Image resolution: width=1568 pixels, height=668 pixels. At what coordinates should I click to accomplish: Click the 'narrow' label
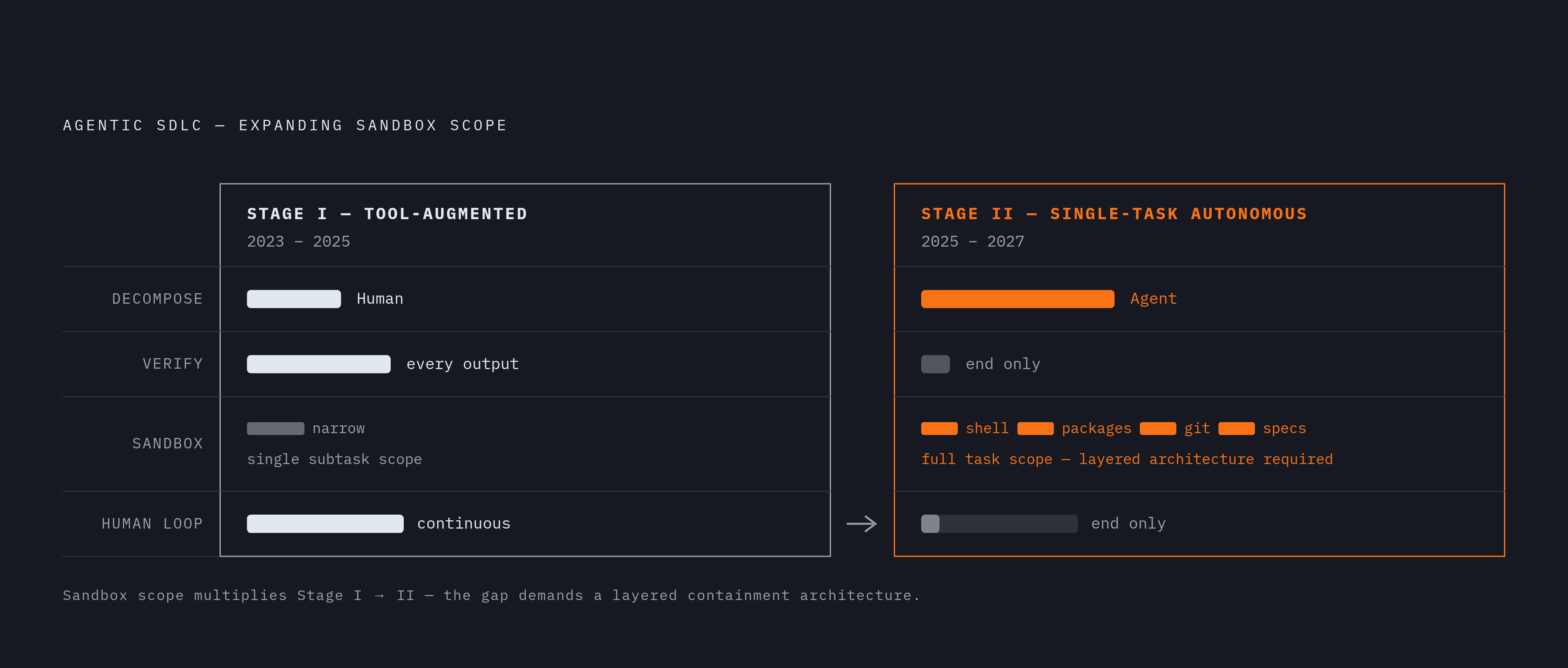[x=338, y=429]
